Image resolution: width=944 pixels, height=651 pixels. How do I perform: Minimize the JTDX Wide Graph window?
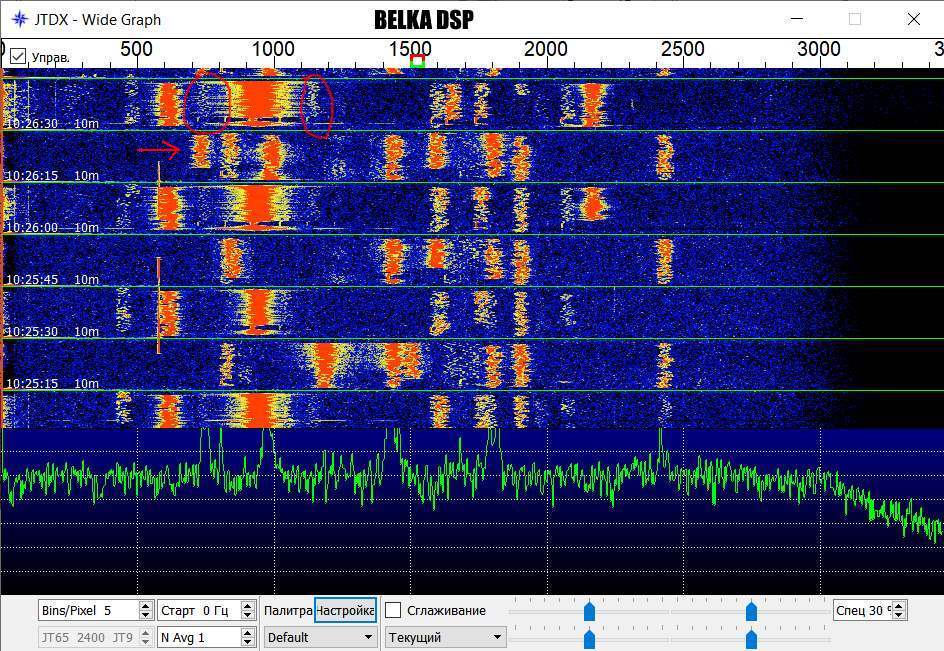[796, 19]
